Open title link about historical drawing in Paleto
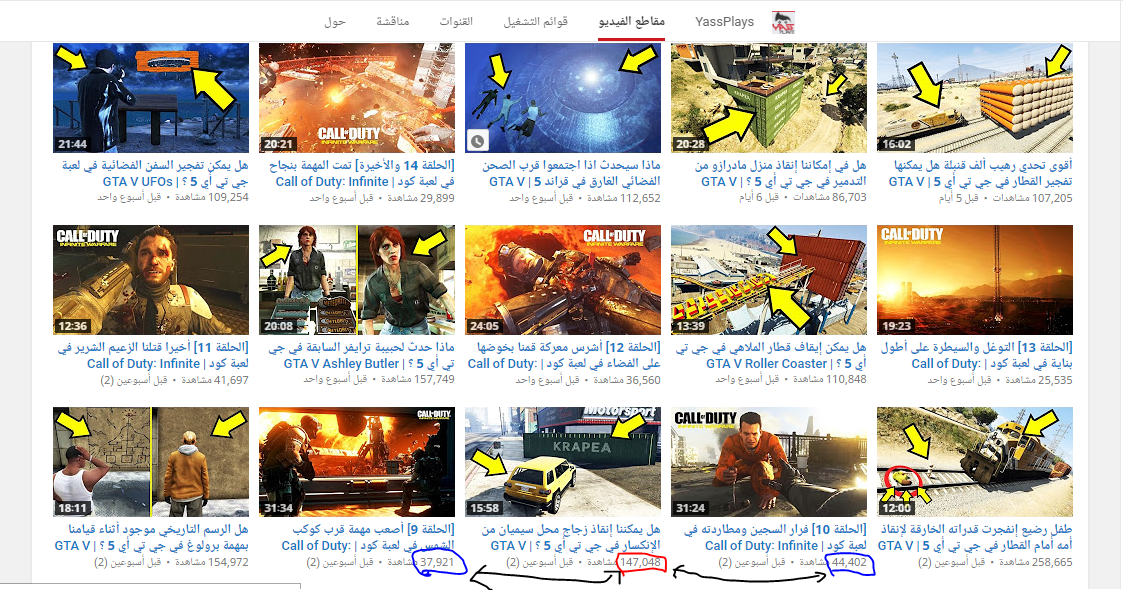Screen dimensions: 1123x590 (x=152, y=537)
